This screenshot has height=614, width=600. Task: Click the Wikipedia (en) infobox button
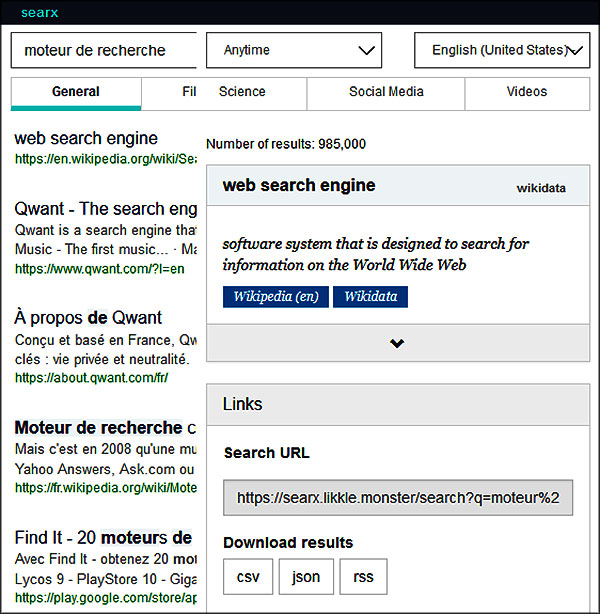(276, 297)
